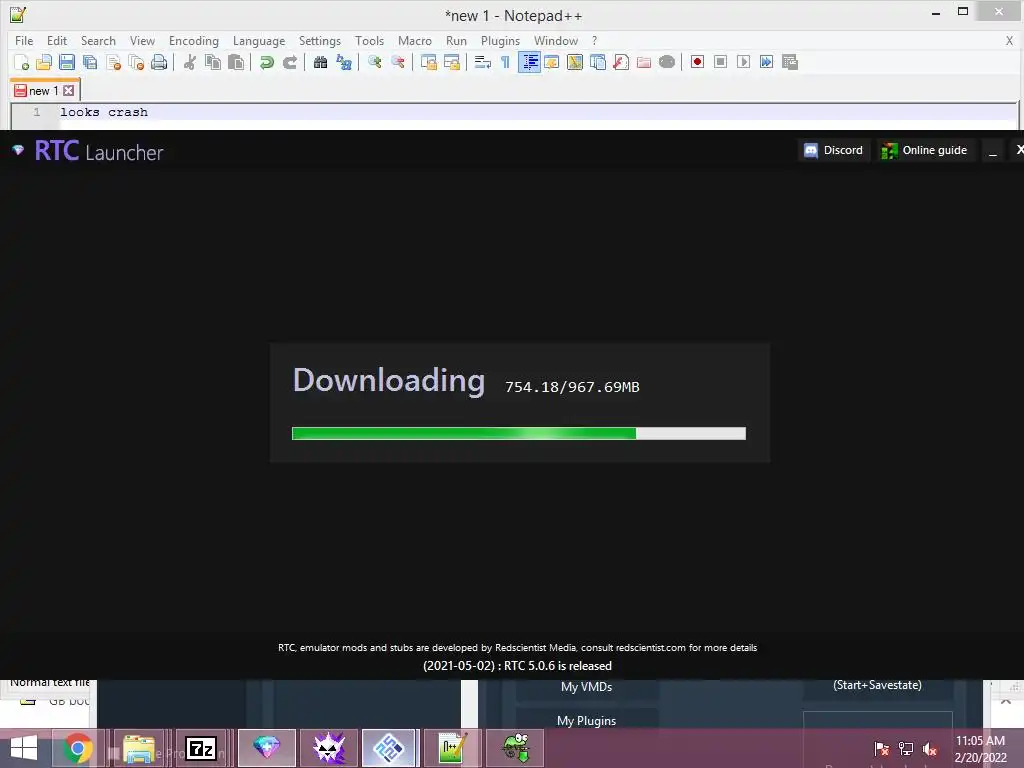The width and height of the screenshot is (1024, 768).
Task: Open the Replace dialog icon
Action: tap(344, 62)
